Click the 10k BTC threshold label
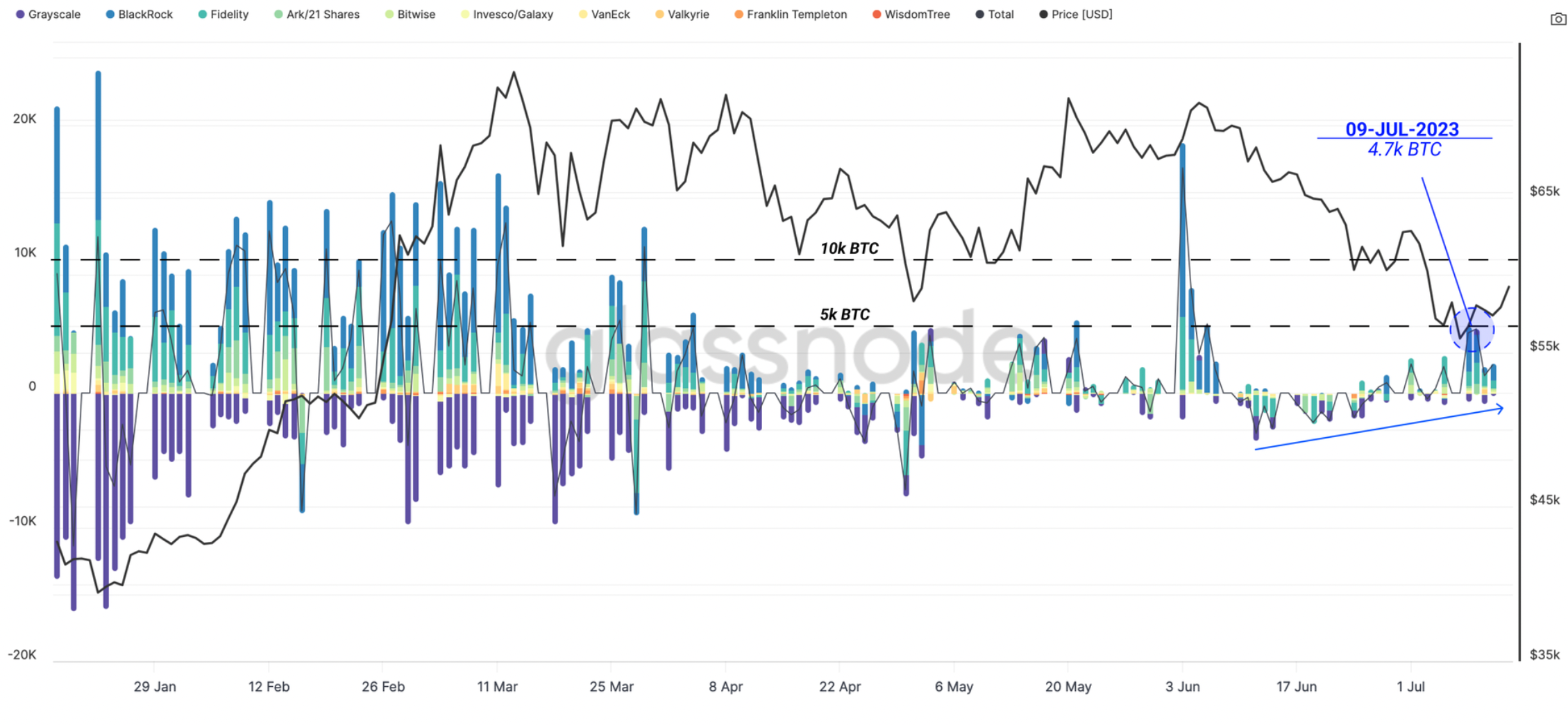The height and width of the screenshot is (725, 1568). tap(849, 248)
